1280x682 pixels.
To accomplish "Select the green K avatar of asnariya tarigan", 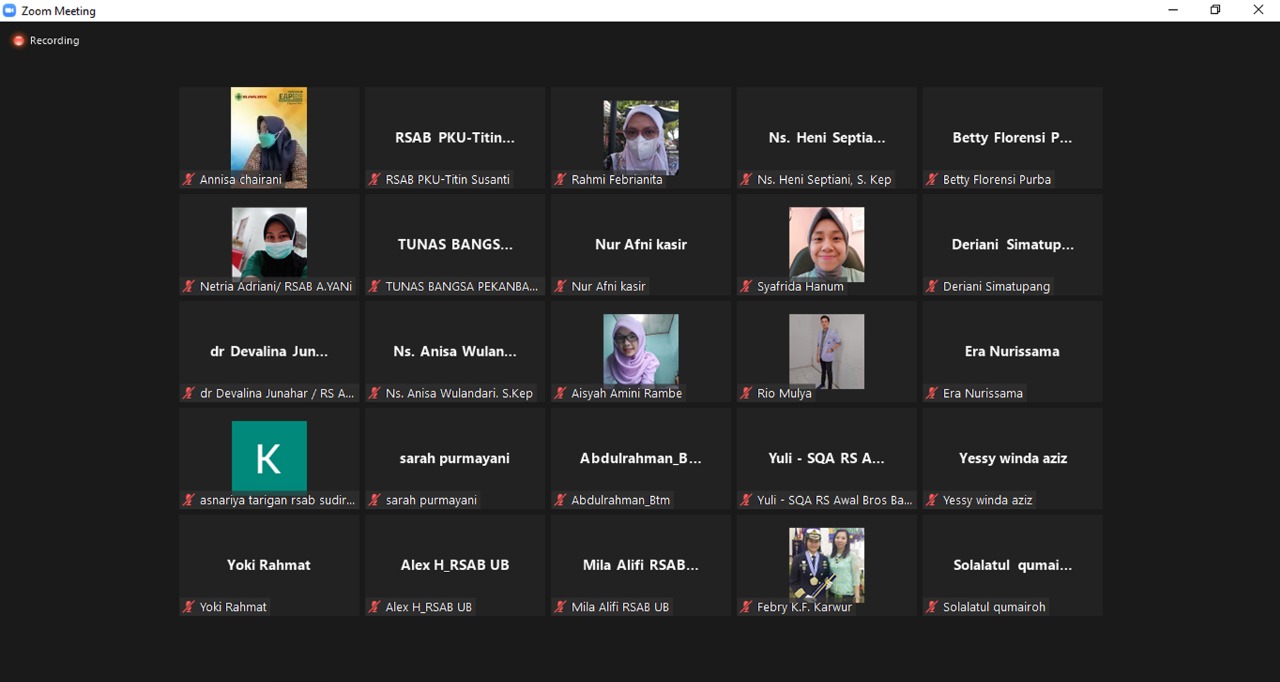I will (269, 457).
